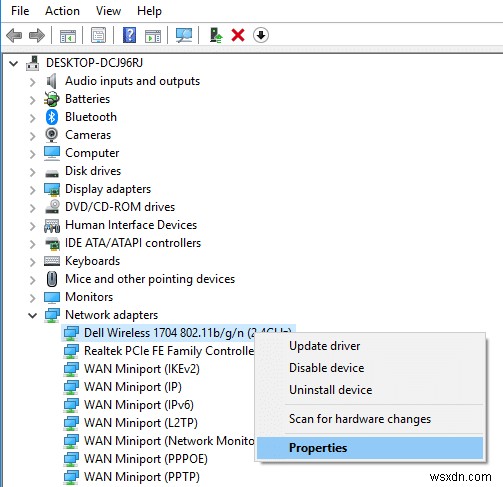503x487 pixels.
Task: Select Realtek PCIe FE Family Controller
Action: (169, 351)
